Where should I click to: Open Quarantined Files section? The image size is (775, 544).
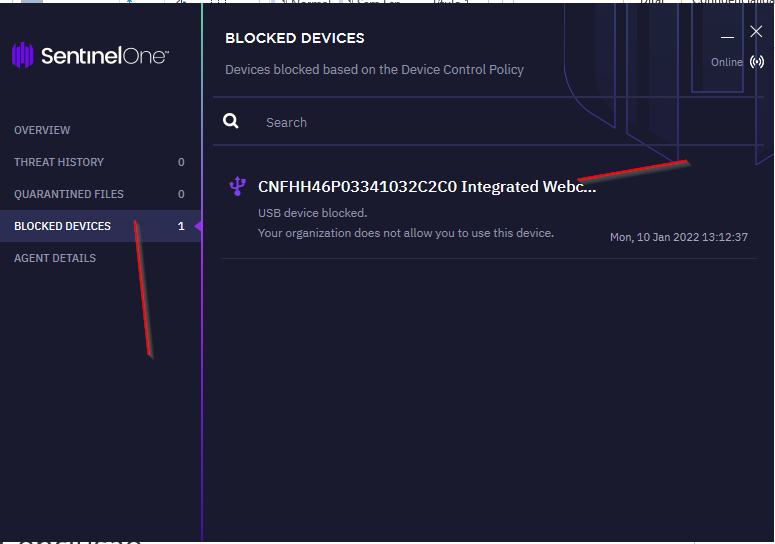click(x=69, y=194)
